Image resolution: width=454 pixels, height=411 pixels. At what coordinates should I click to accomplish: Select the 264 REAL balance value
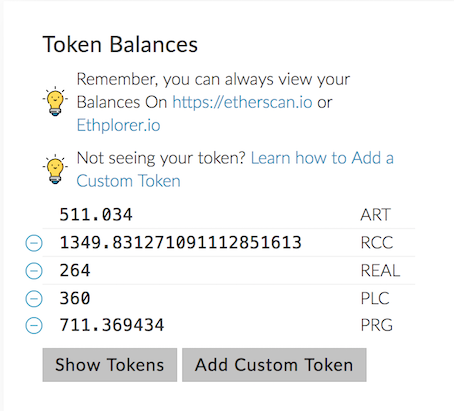(x=75, y=270)
